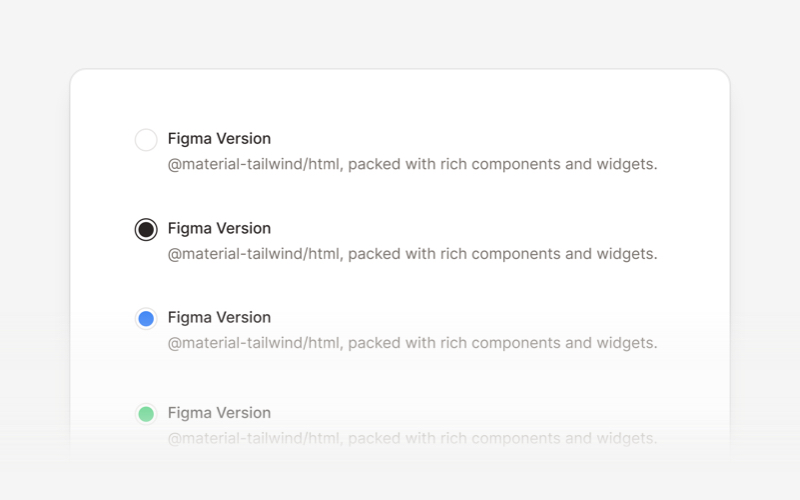Choose the blue radio button option
This screenshot has height=500, width=800.
[146, 319]
